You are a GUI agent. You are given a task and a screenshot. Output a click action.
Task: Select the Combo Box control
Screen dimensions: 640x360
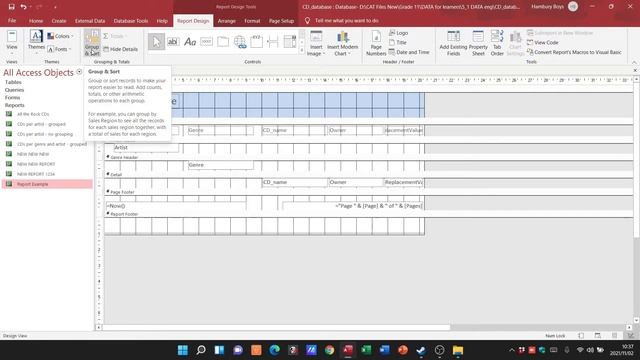(290, 42)
